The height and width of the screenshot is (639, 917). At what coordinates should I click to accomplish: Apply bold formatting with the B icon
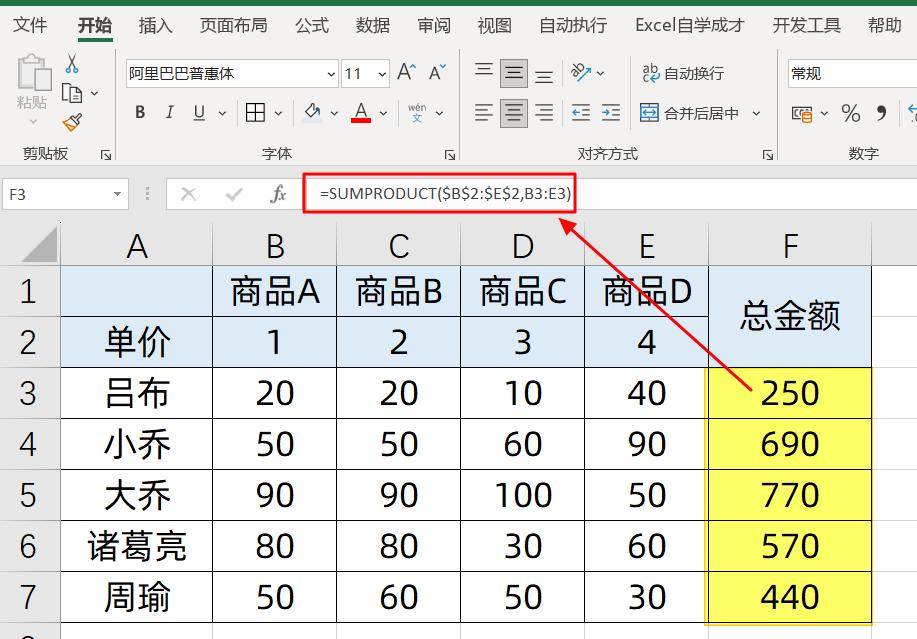139,113
